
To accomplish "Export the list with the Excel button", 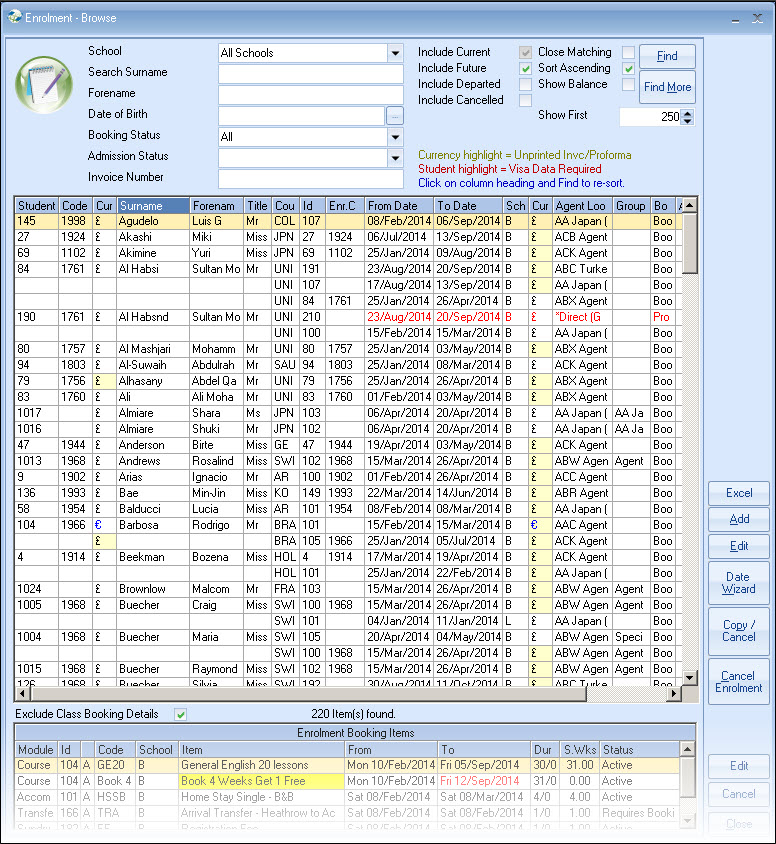I will (738, 493).
